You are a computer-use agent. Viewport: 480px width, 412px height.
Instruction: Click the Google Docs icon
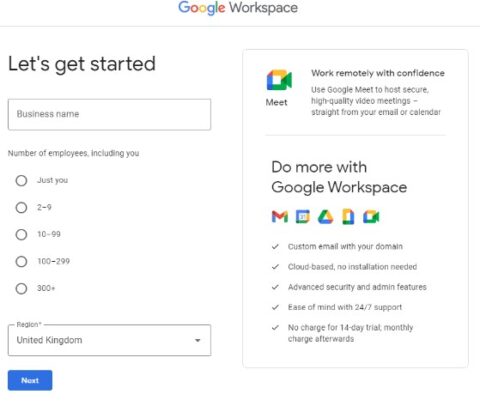[348, 217]
